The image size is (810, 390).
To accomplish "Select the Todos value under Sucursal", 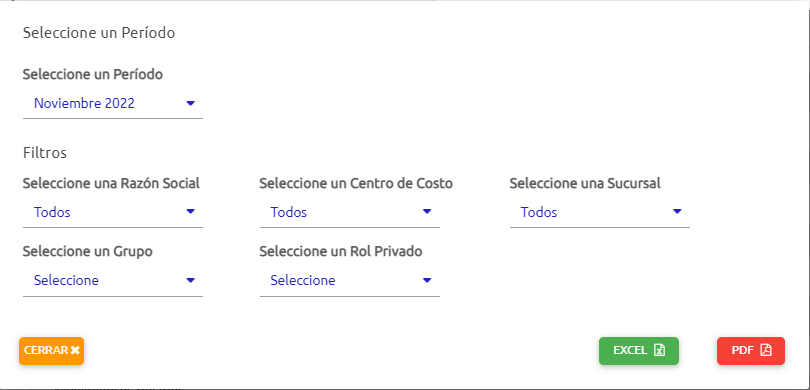I will pos(539,212).
